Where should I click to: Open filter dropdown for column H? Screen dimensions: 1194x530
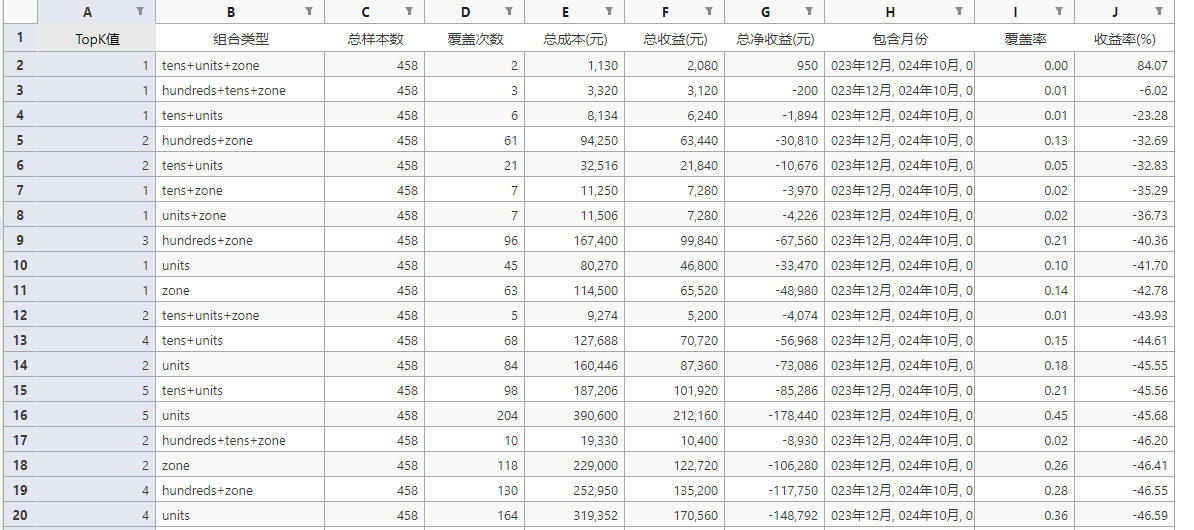click(x=959, y=11)
